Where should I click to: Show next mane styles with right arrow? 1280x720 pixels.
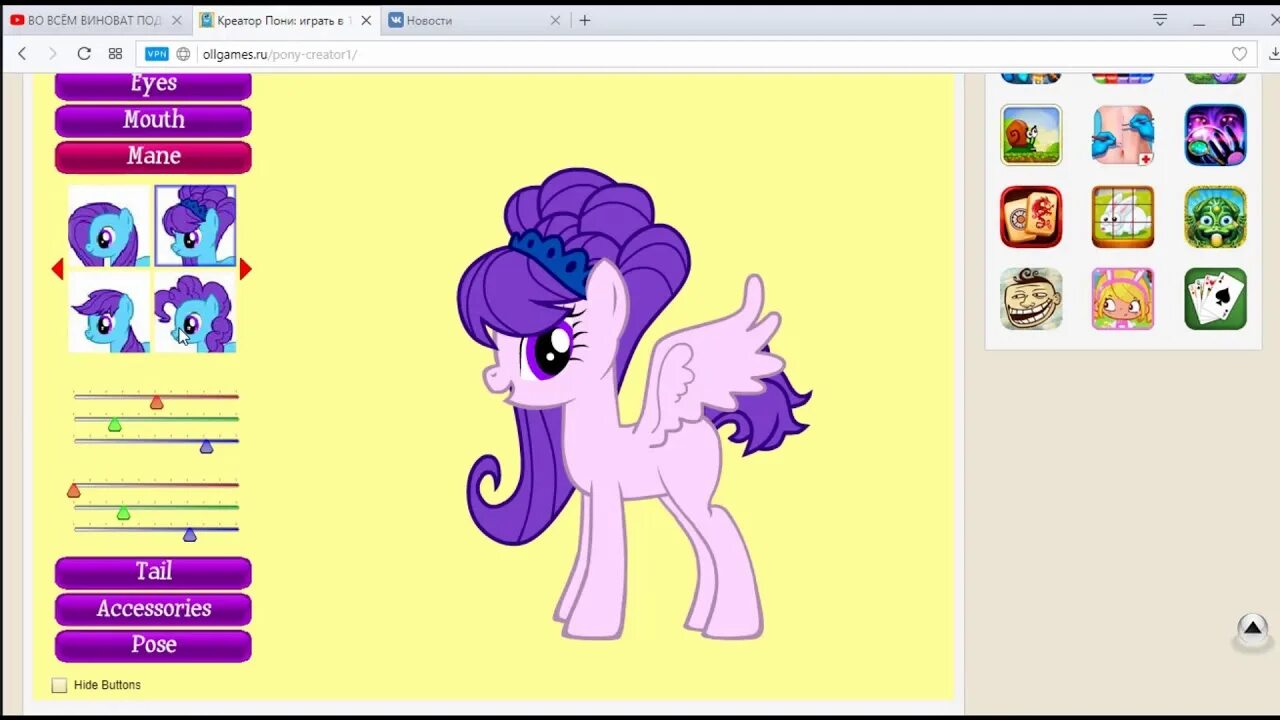coord(245,269)
